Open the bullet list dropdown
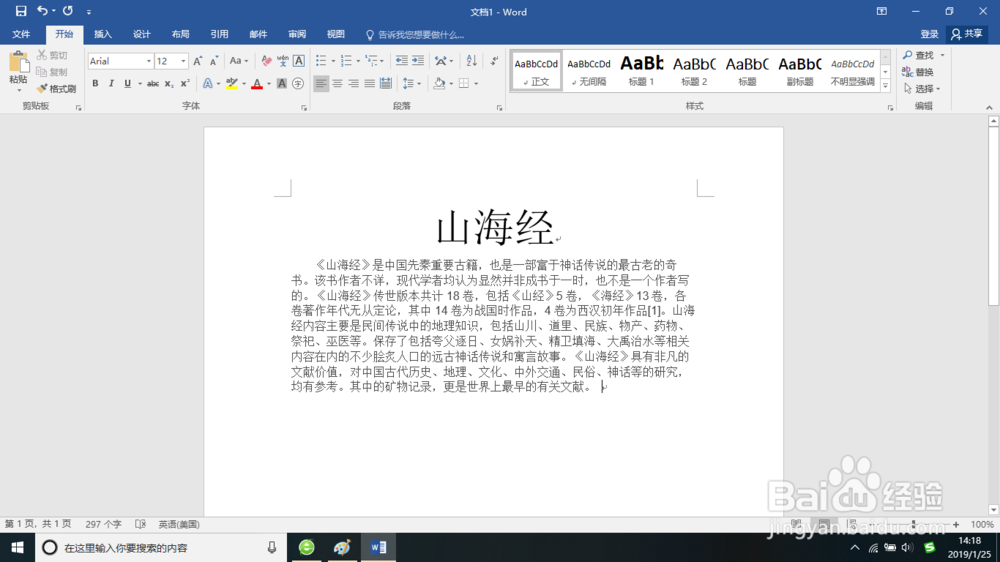1000x562 pixels. pyautogui.click(x=333, y=61)
